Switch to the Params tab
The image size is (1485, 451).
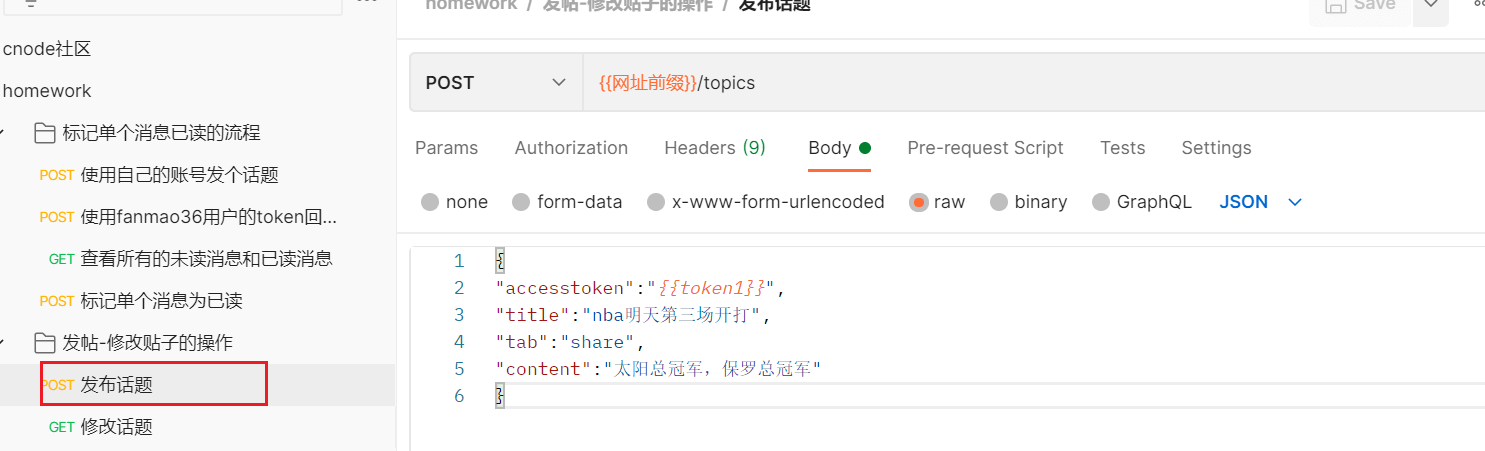tap(446, 148)
